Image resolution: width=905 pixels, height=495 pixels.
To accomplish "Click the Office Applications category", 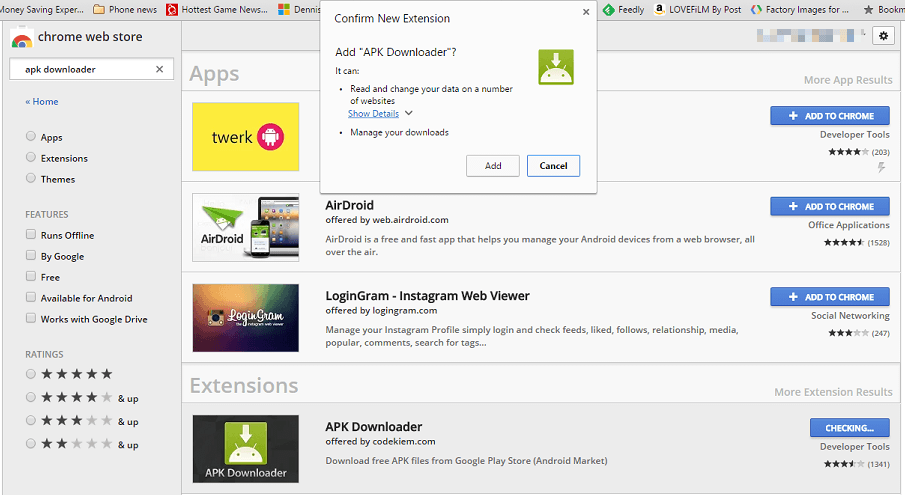I will click(x=849, y=225).
